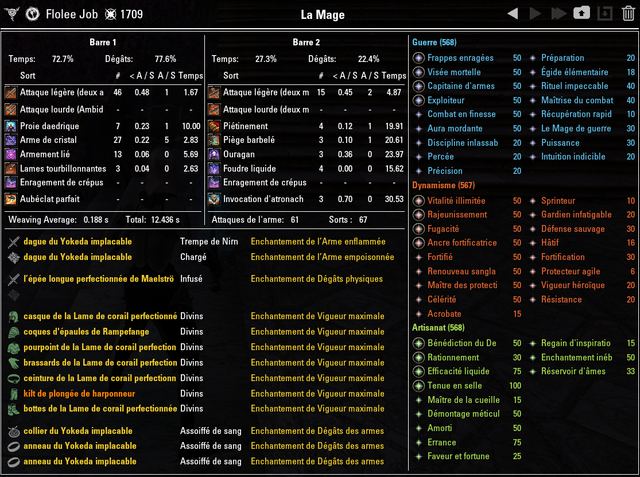This screenshot has width=640, height=477.
Task: Advance to the next fight with the right arrow
Action: [535, 14]
